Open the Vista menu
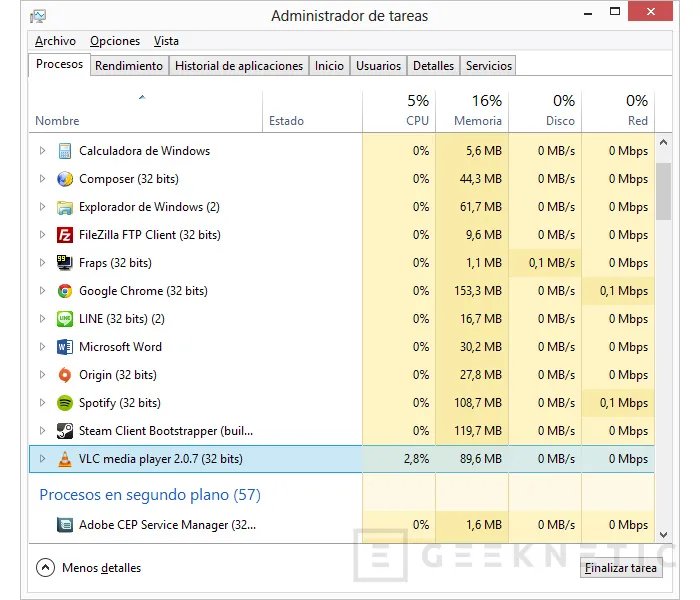 click(166, 41)
